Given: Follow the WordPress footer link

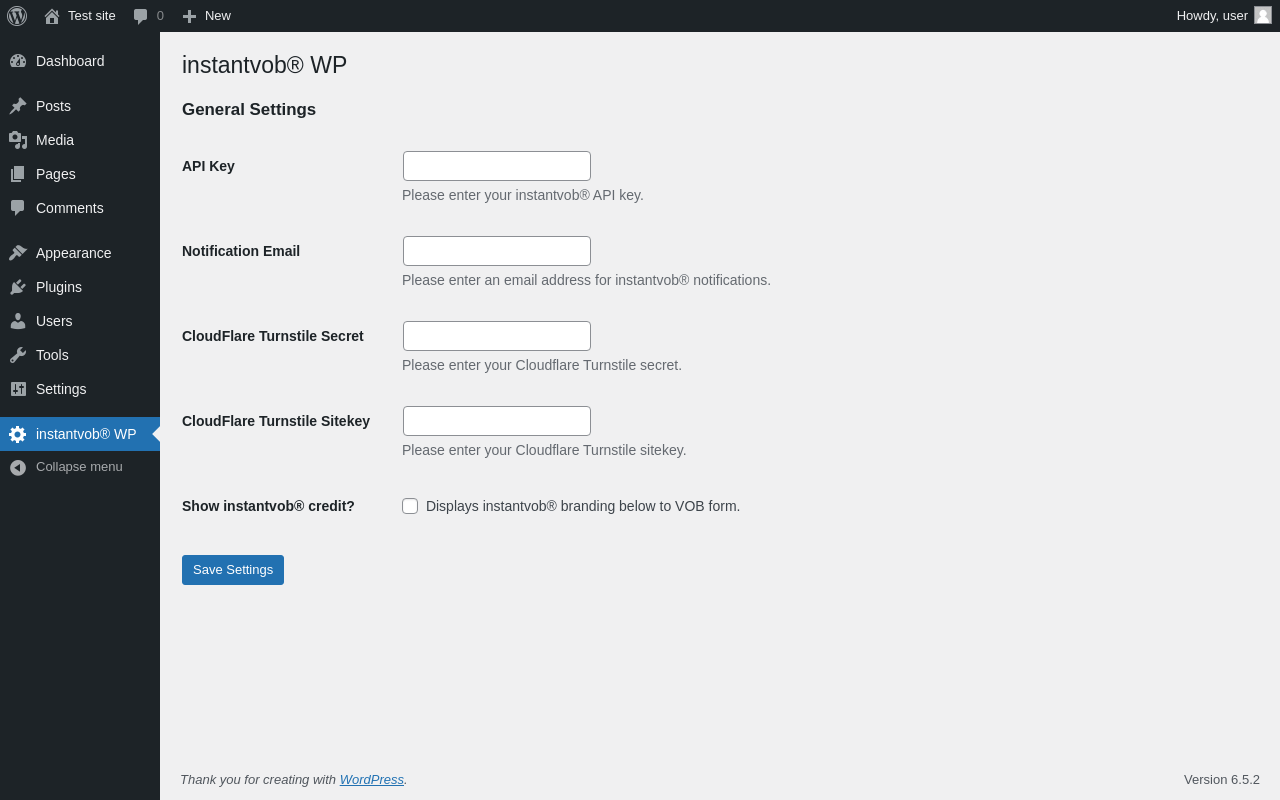Looking at the screenshot, I should coord(372,779).
